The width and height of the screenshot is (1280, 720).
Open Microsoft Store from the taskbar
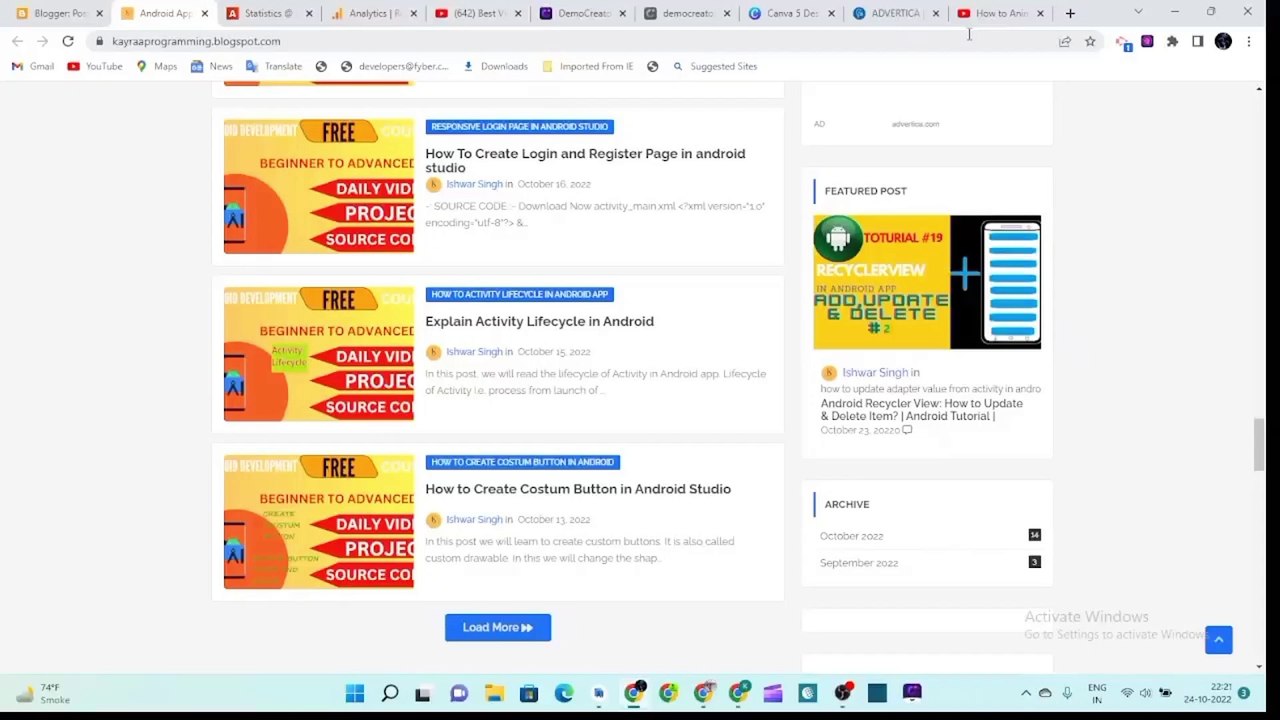coord(529,693)
